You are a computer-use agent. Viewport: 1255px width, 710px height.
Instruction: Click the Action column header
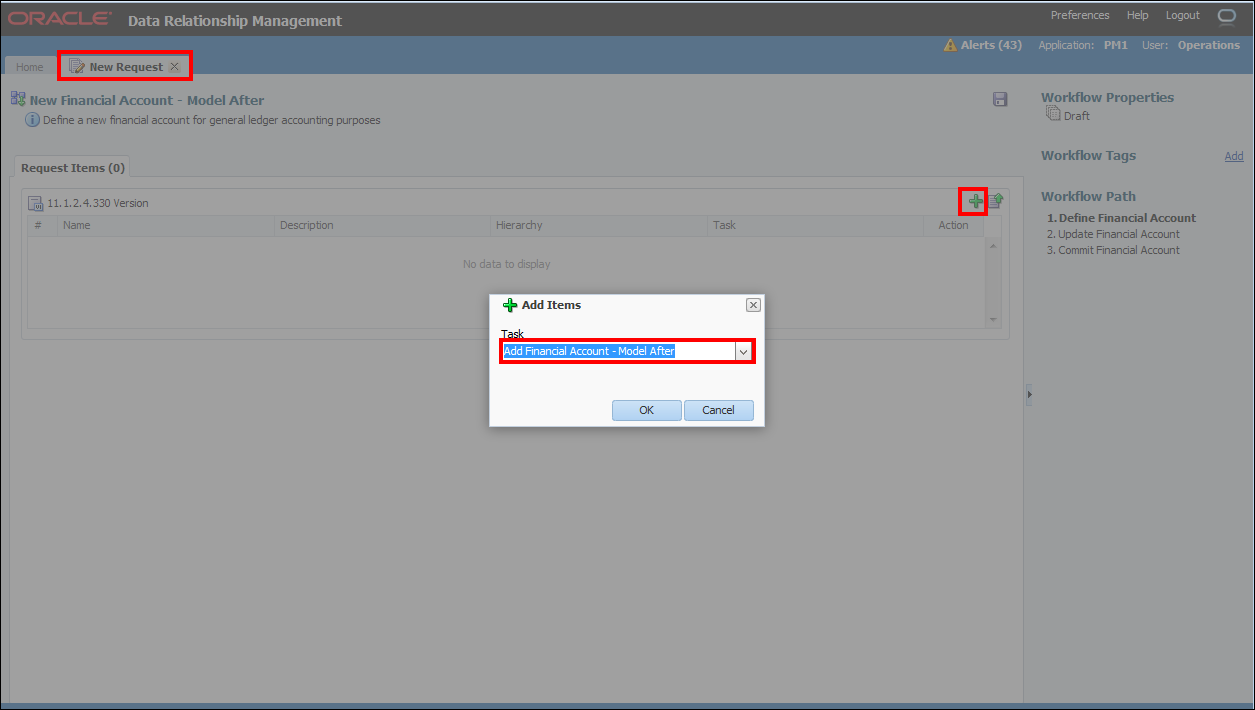(954, 225)
